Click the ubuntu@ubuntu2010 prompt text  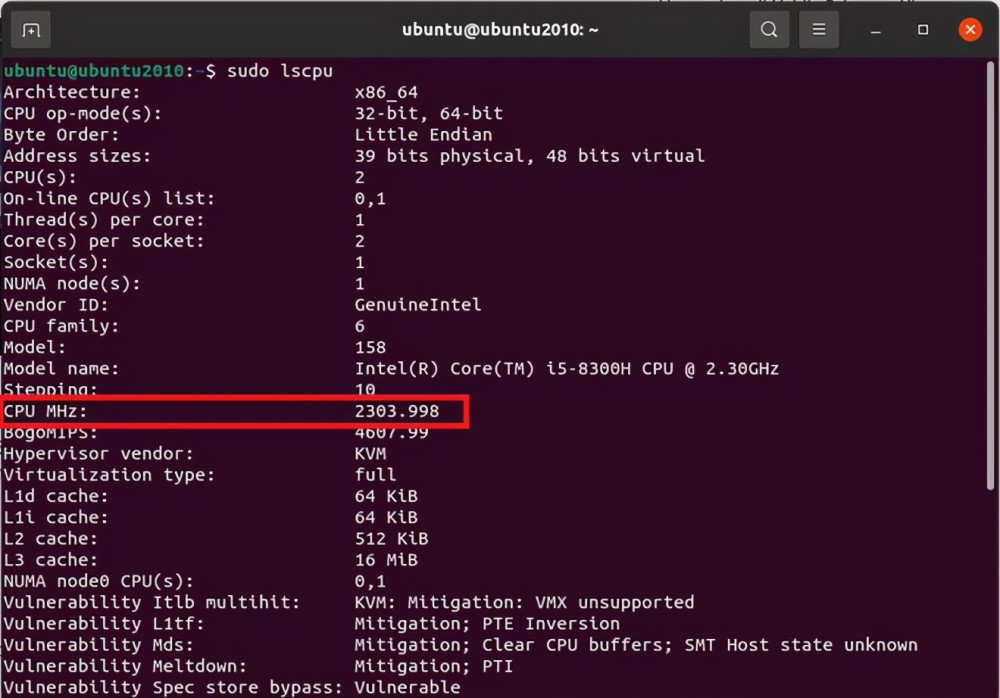click(x=94, y=71)
